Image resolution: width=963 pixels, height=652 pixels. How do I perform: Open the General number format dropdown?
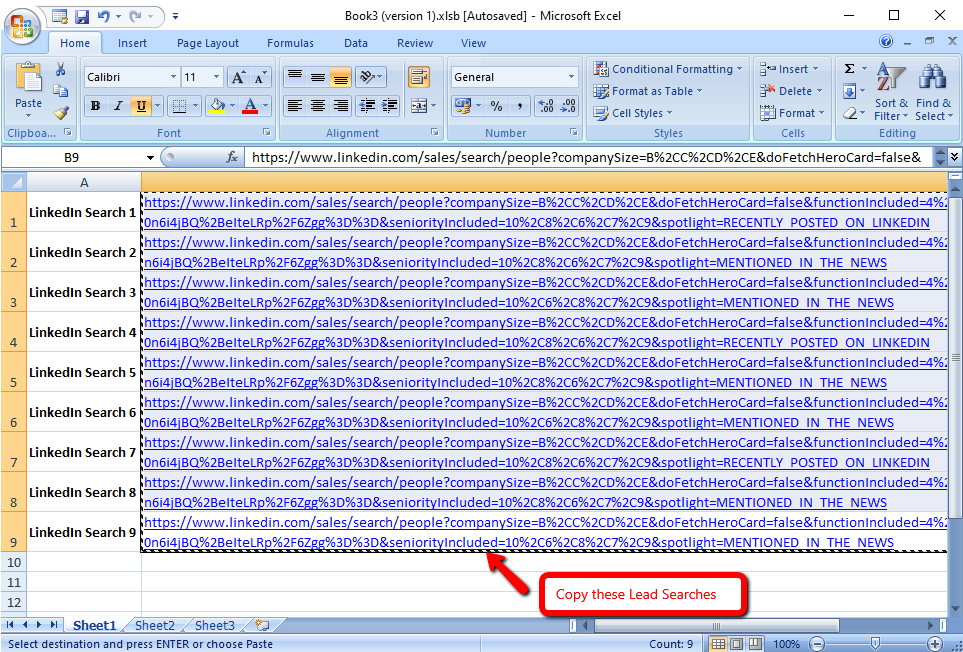pos(571,77)
